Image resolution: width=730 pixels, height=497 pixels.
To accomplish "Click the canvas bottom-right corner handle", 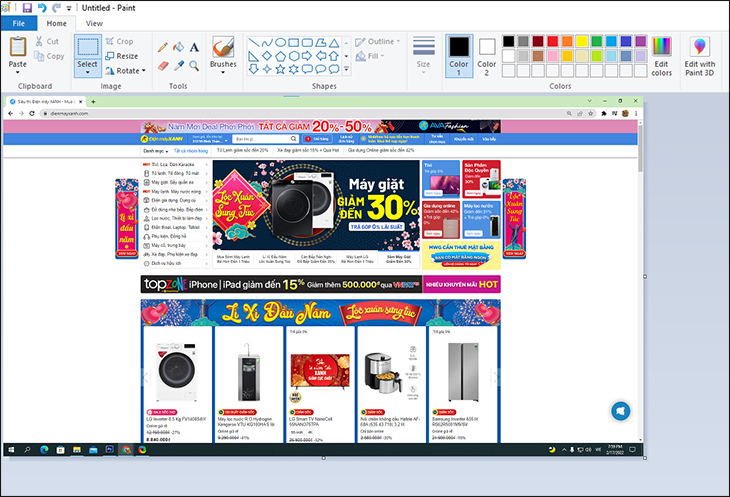I will point(645,458).
